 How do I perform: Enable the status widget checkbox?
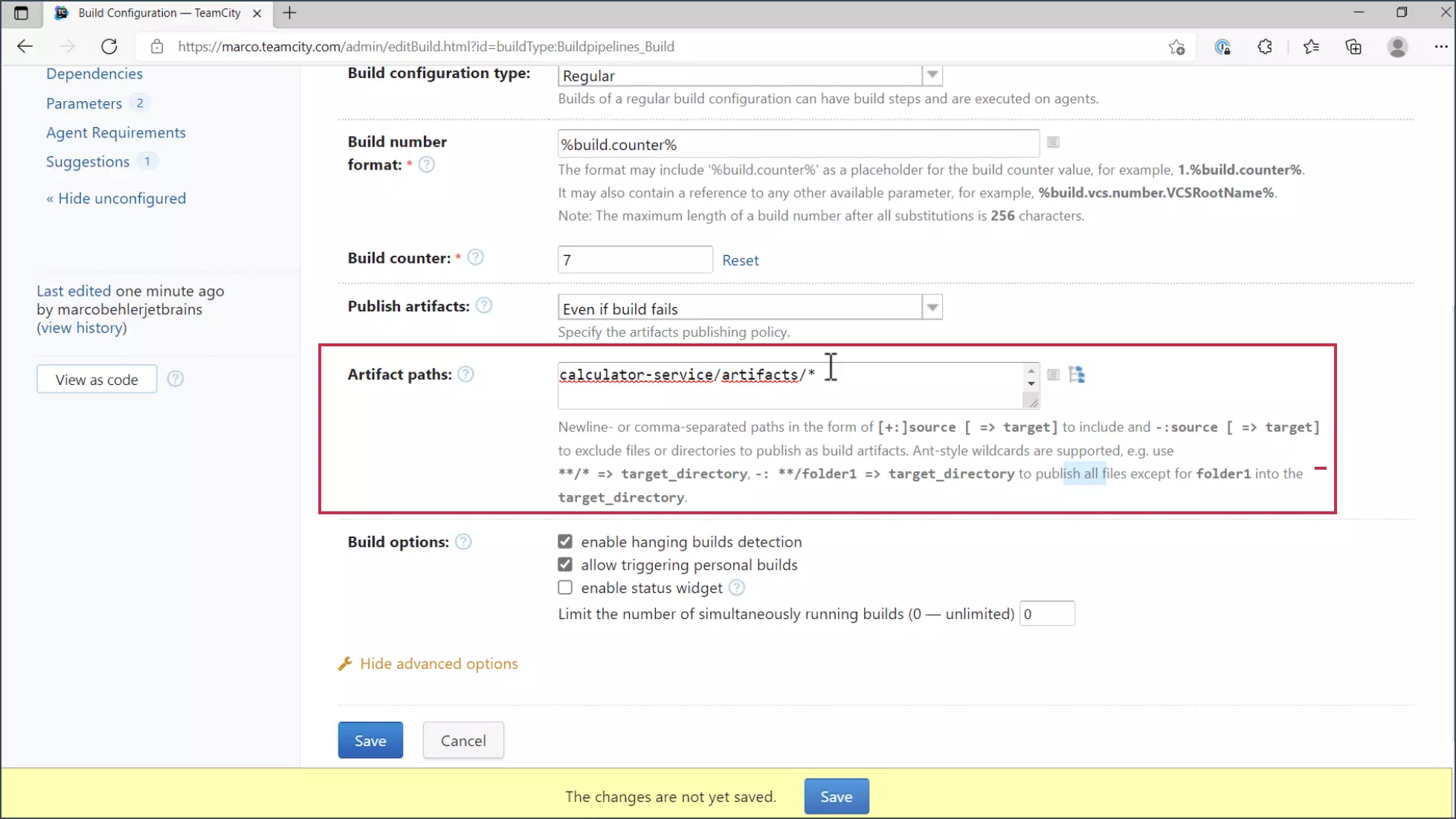[565, 588]
